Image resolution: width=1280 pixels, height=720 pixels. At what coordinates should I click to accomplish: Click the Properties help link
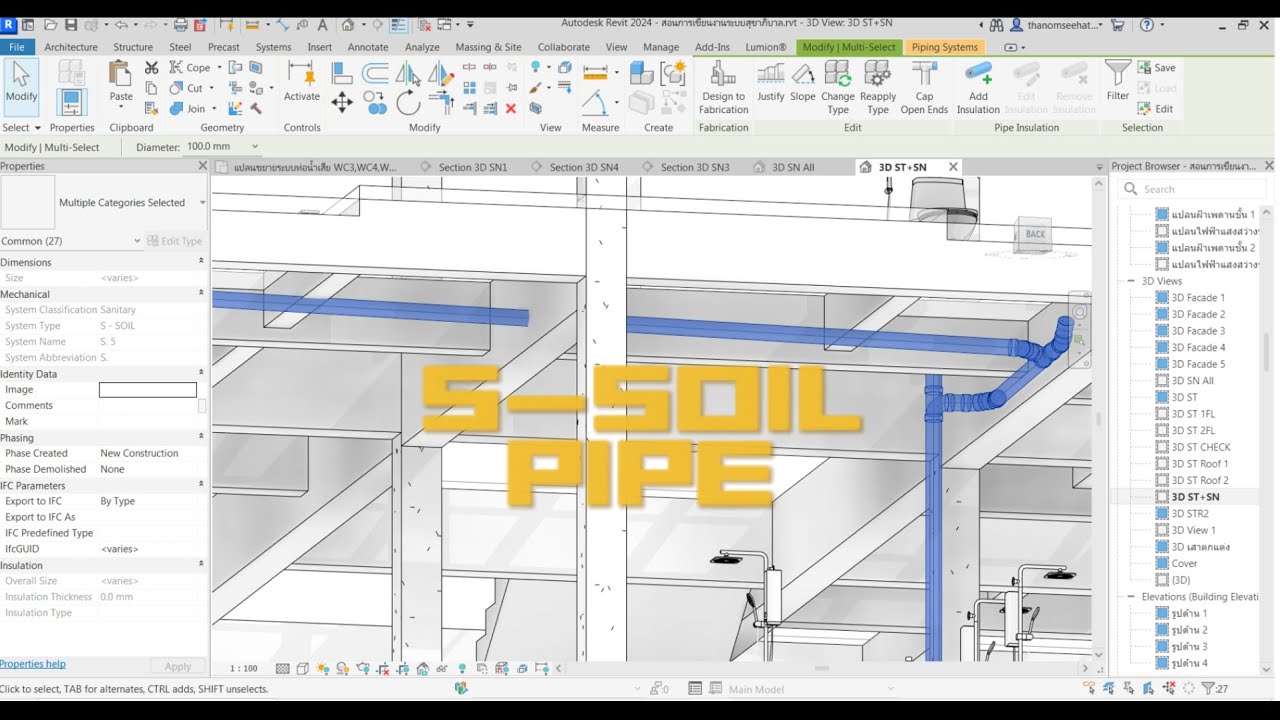(x=33, y=664)
